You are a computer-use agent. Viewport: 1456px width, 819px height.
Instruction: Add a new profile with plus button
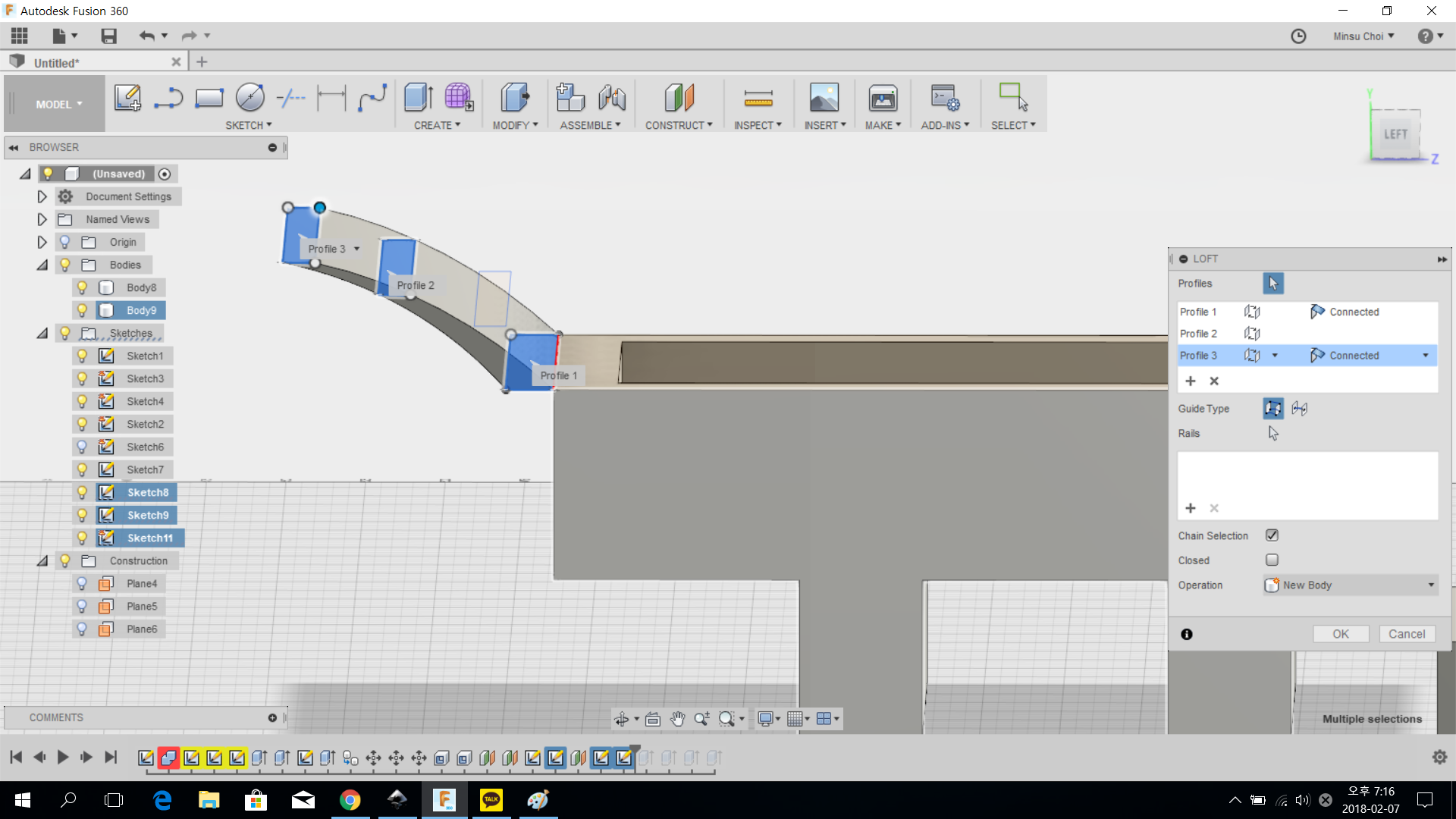point(1191,381)
